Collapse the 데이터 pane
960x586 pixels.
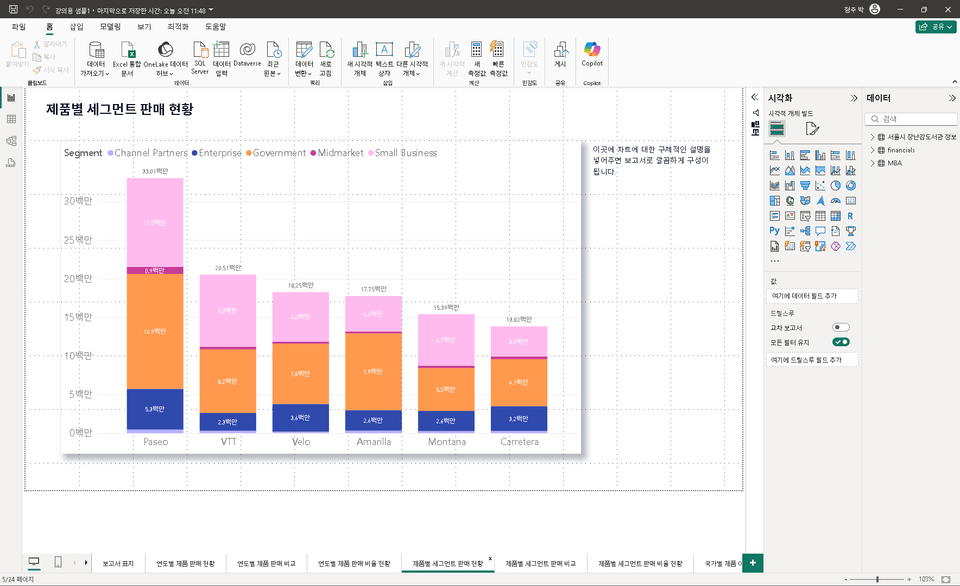coord(952,98)
